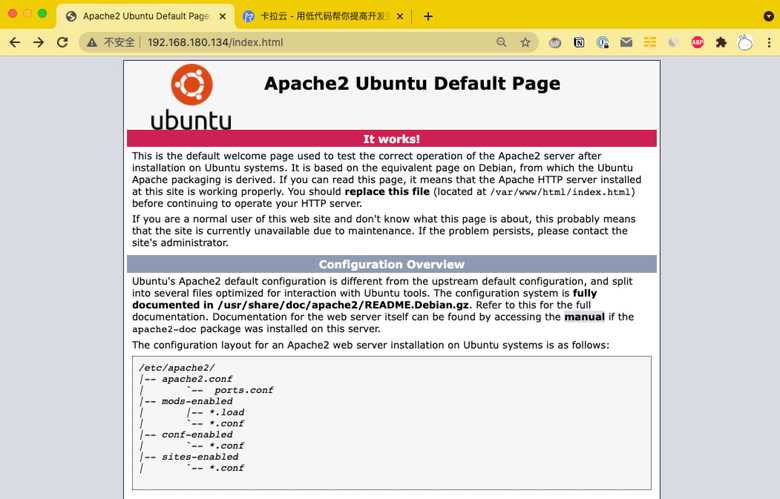Open the zoom magnifier icon in address bar
The width and height of the screenshot is (780, 499).
point(501,42)
